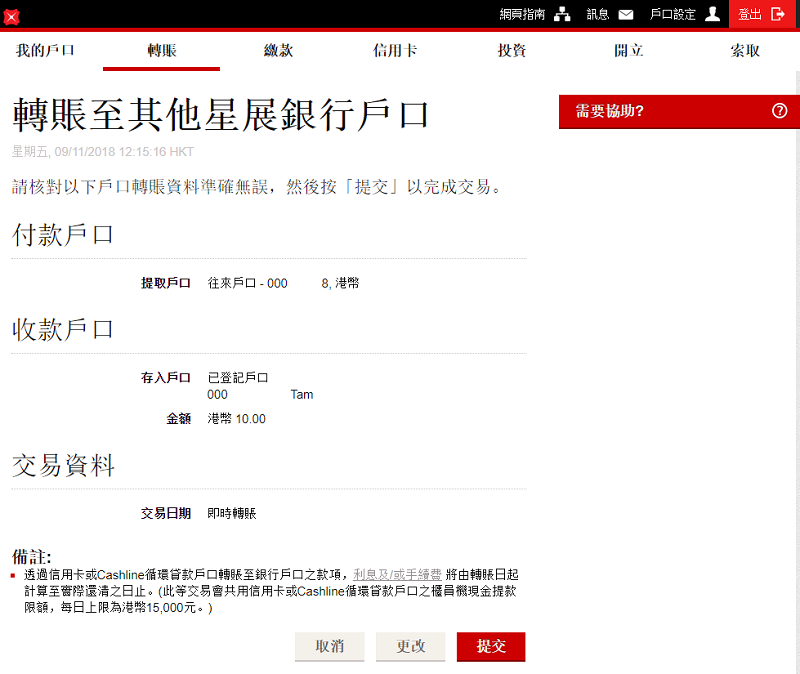Image resolution: width=800 pixels, height=674 pixels.
Task: Open the 戶口設定 text link
Action: point(672,14)
